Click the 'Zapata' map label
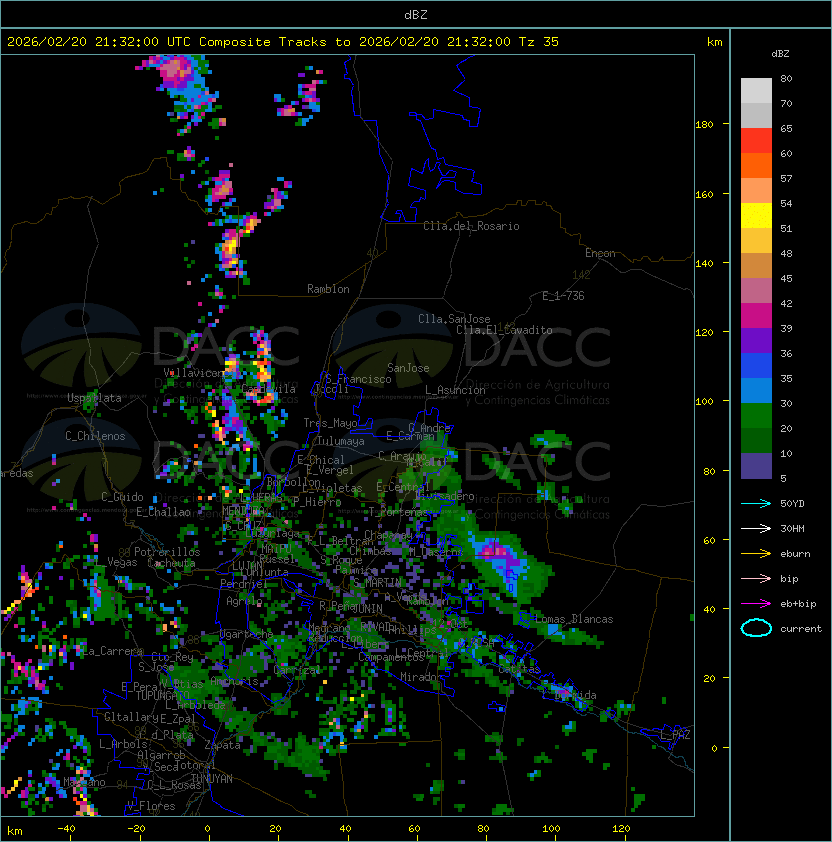Screen dimensions: 832x842 click(x=222, y=745)
